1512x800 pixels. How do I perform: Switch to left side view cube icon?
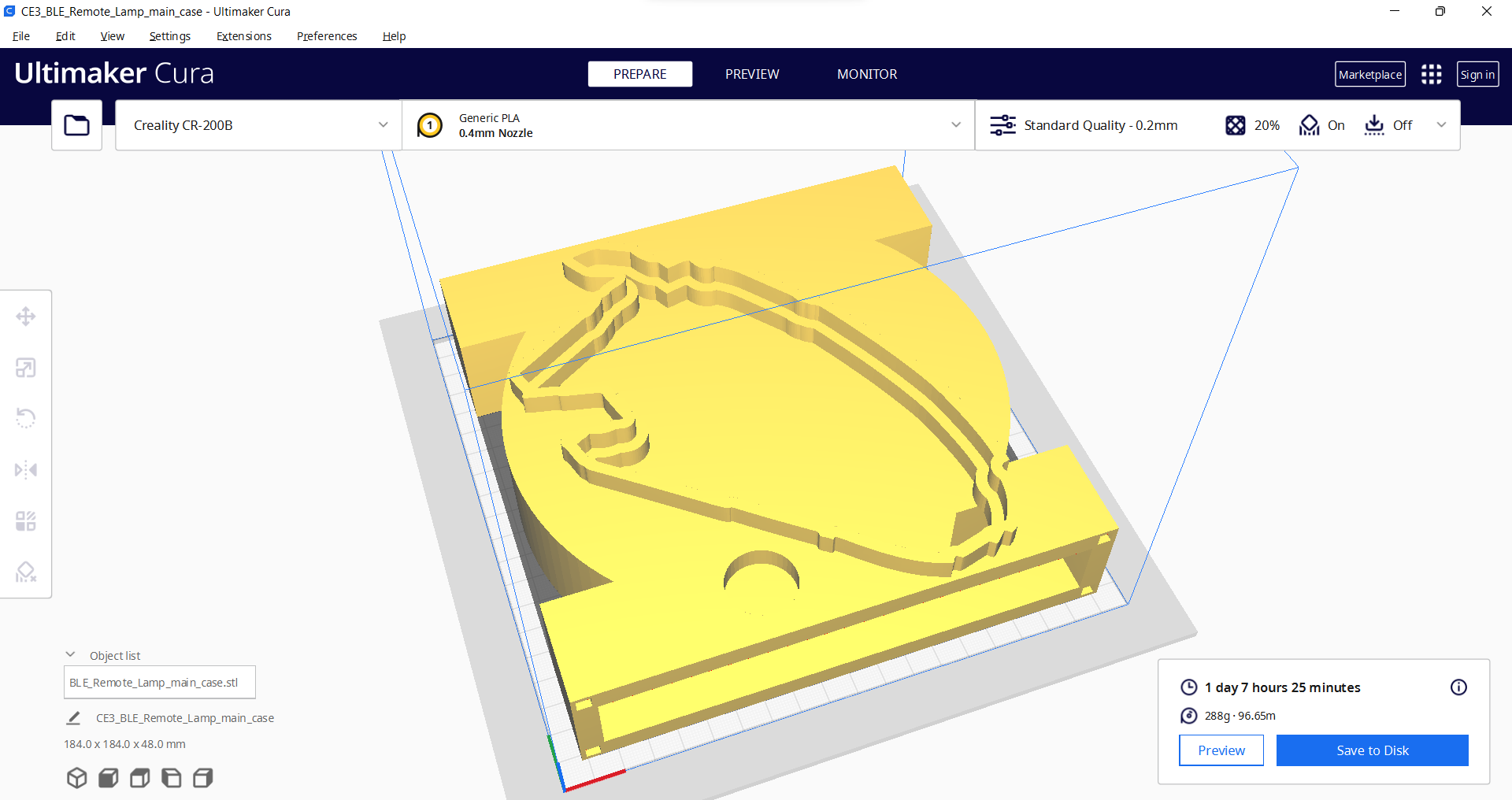point(171,778)
